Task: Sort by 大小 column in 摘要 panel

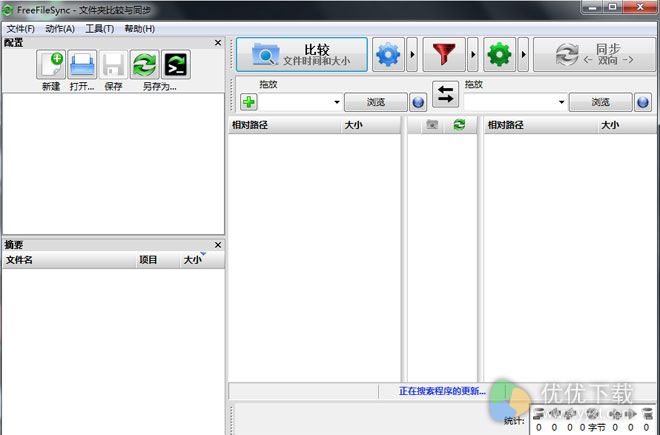Action: click(x=202, y=260)
